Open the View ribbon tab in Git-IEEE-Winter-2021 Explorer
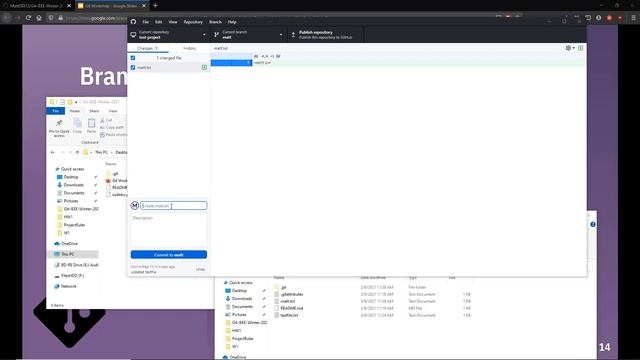640x360 pixels. pyautogui.click(x=113, y=111)
